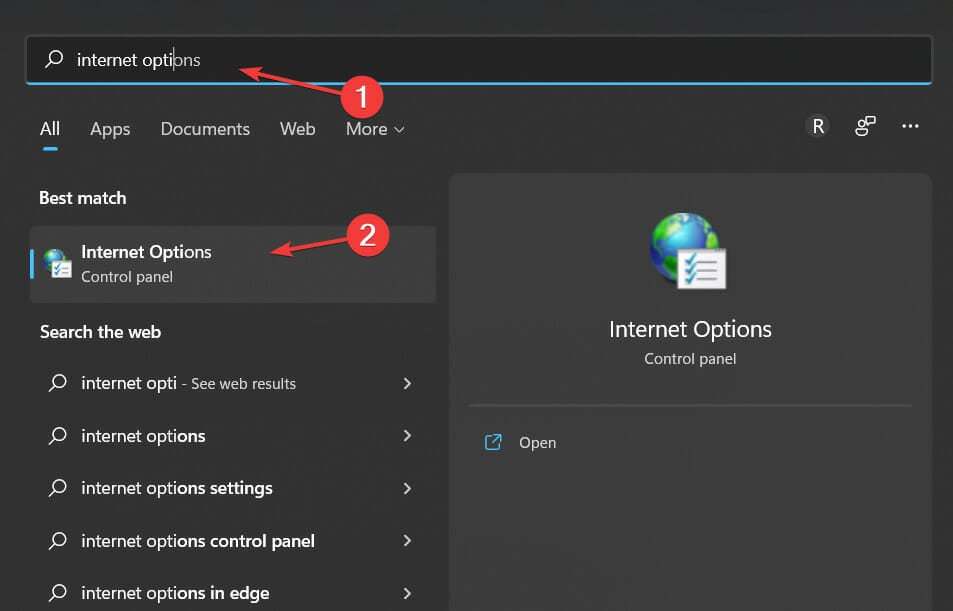Expand the More filter dropdown
This screenshot has width=953, height=611.
tap(374, 129)
